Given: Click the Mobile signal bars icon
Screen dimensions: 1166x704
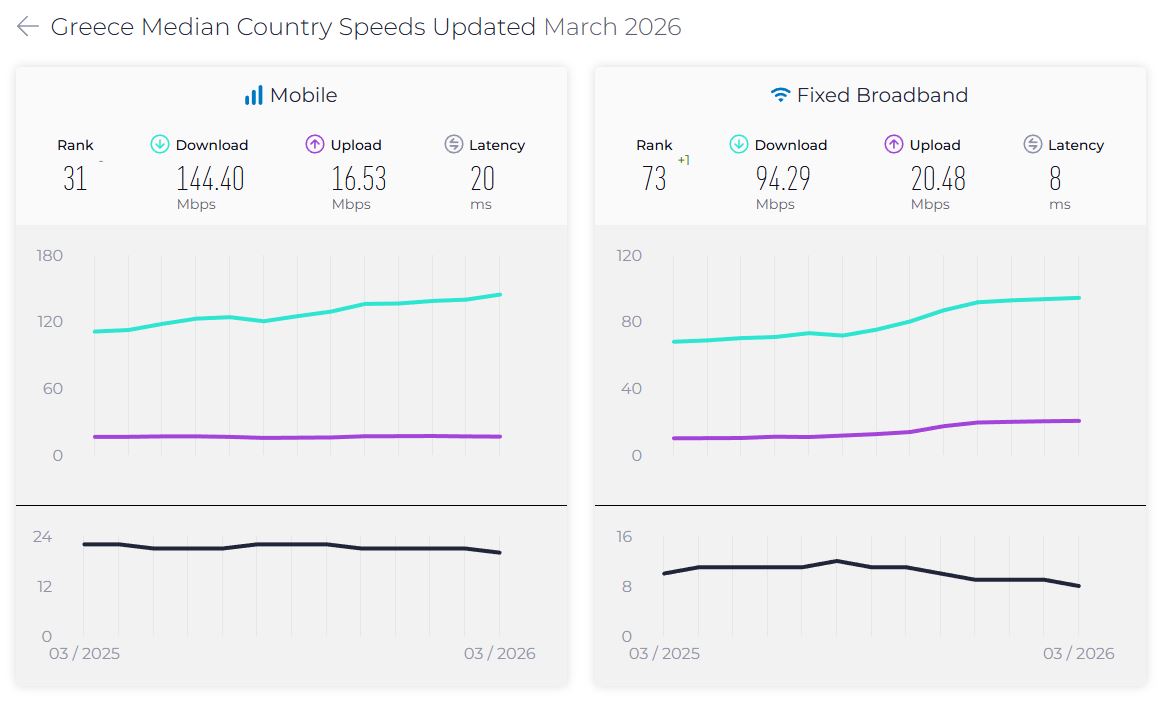Looking at the screenshot, I should (x=253, y=96).
